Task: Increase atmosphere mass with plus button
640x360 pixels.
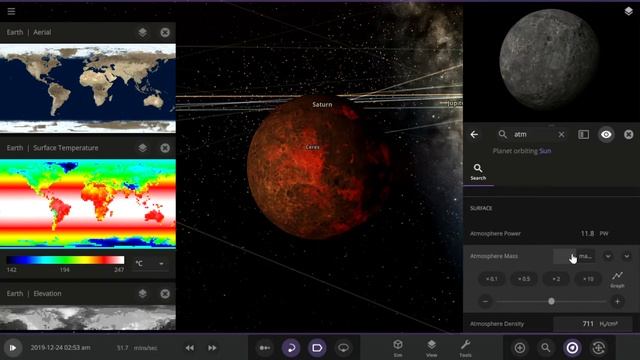Action: point(617,302)
